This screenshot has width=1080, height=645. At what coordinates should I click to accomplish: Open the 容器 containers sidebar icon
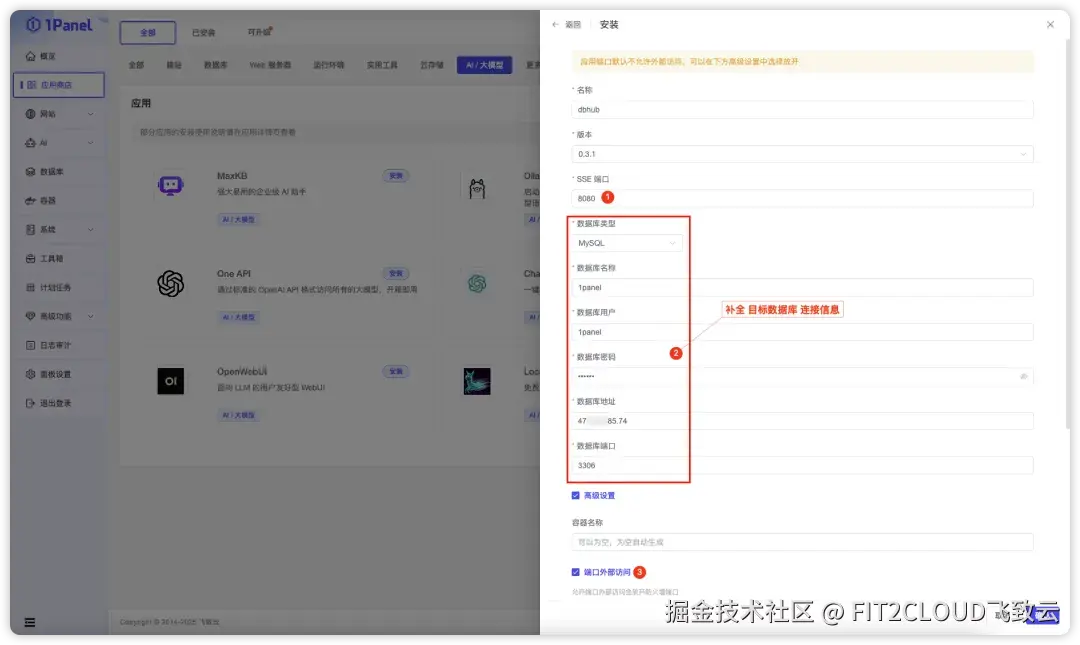pos(30,201)
